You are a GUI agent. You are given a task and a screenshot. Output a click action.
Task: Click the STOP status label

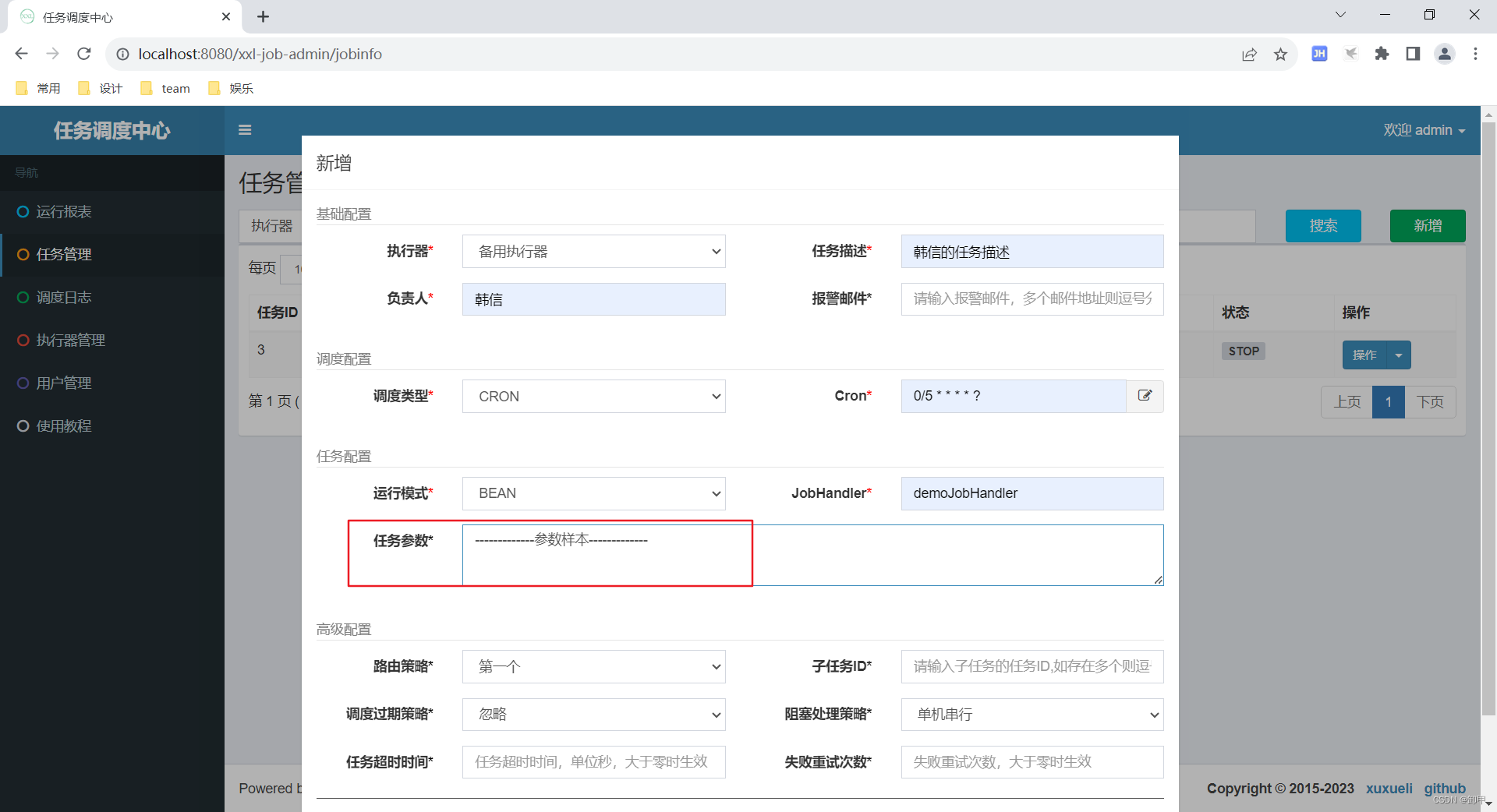pyautogui.click(x=1244, y=351)
